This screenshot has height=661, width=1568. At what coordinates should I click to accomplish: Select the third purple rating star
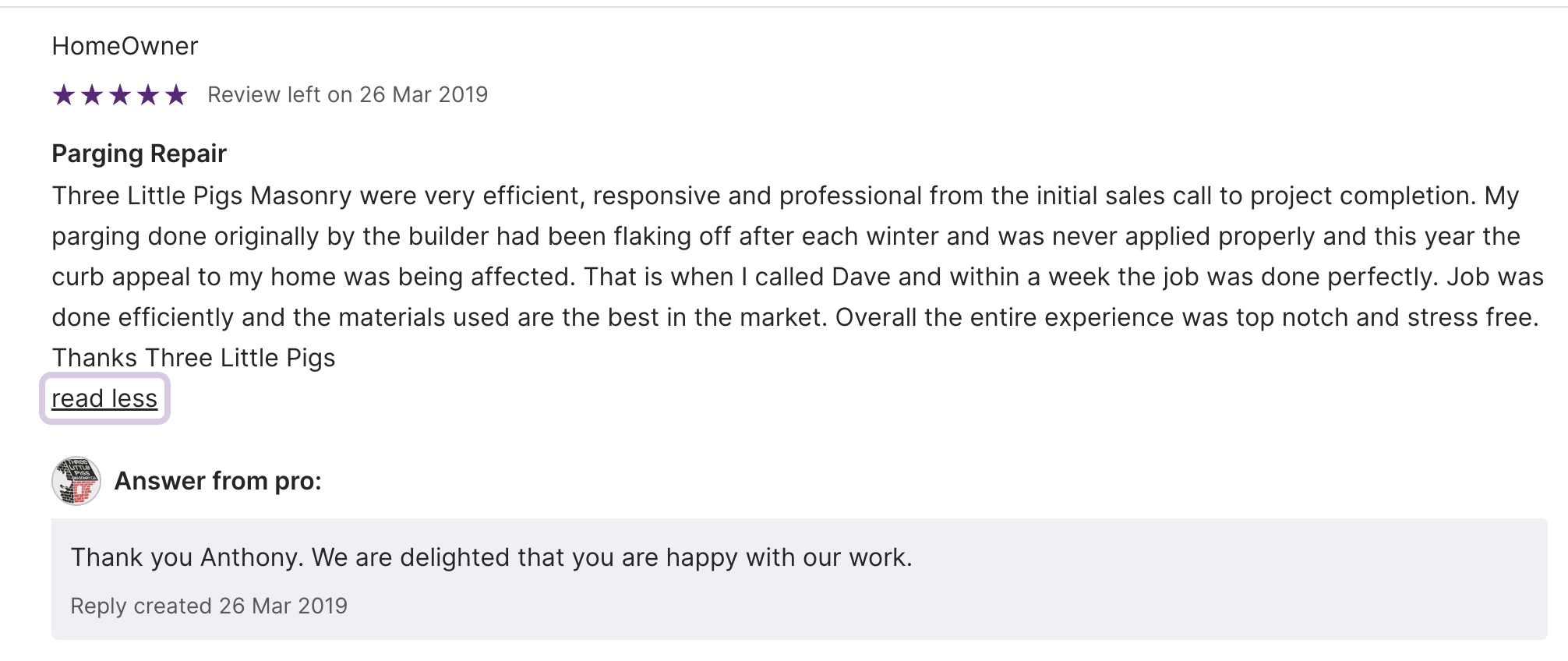click(x=120, y=95)
